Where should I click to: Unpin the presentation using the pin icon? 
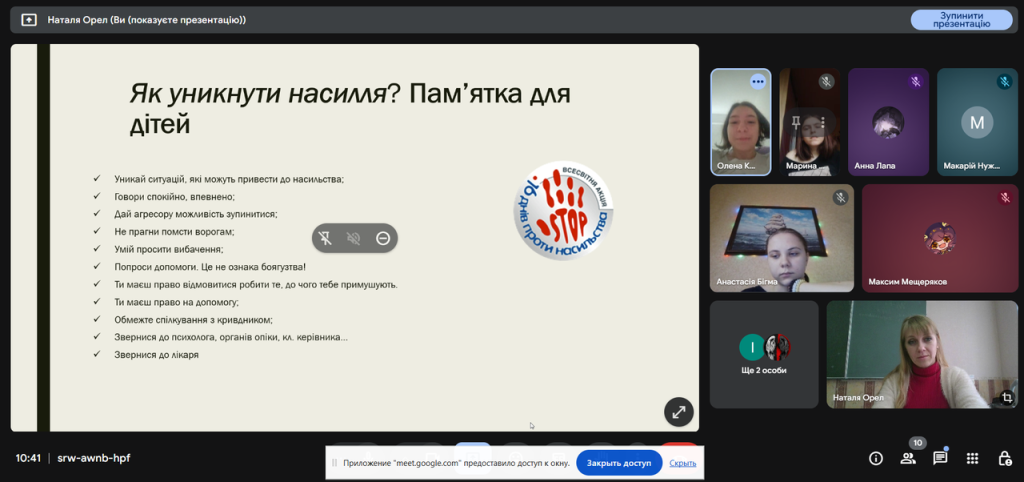(x=325, y=238)
